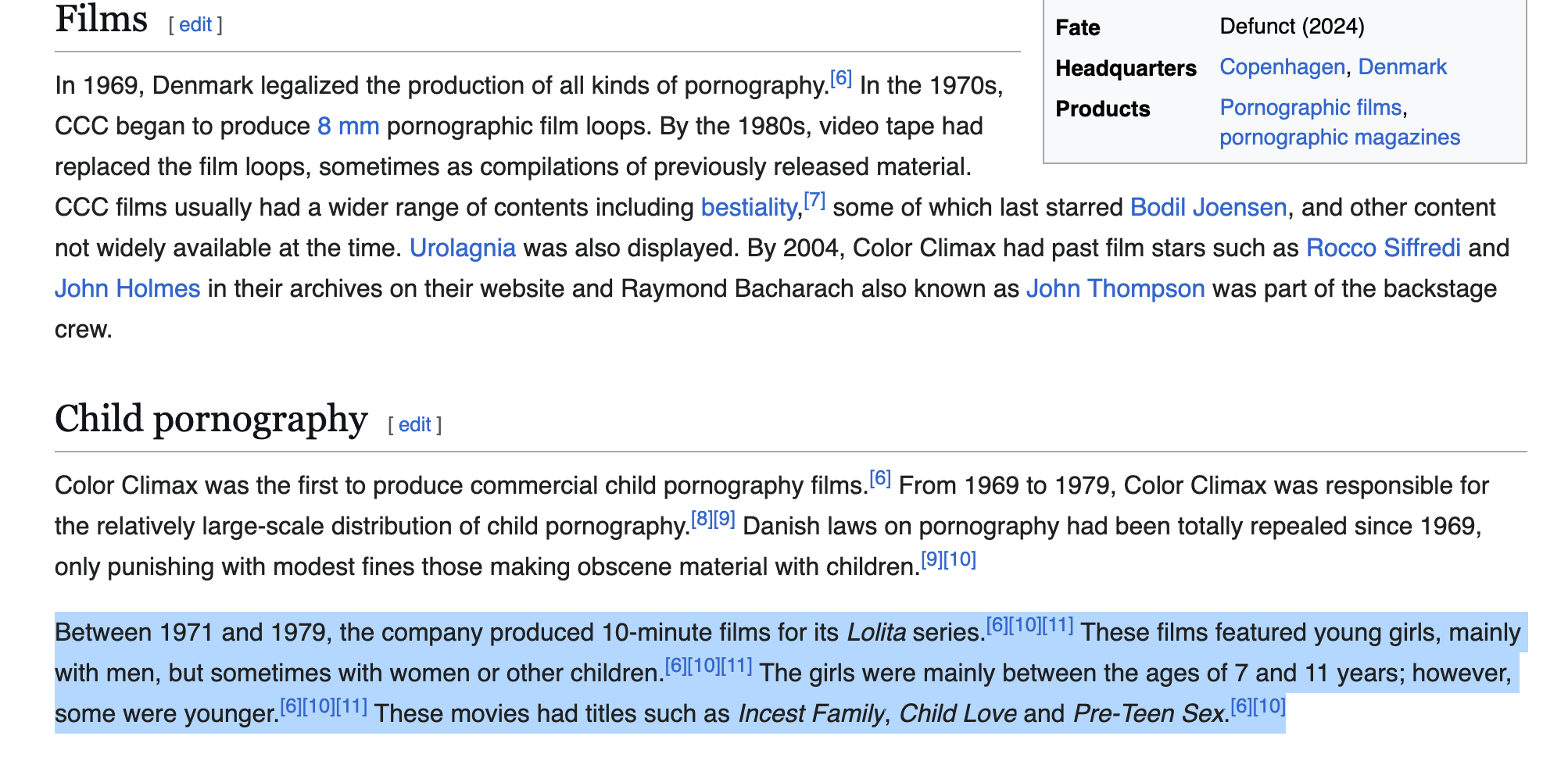Open Copenhagen link in infobox
Viewport: 1568px width, 761px height.
click(1283, 66)
